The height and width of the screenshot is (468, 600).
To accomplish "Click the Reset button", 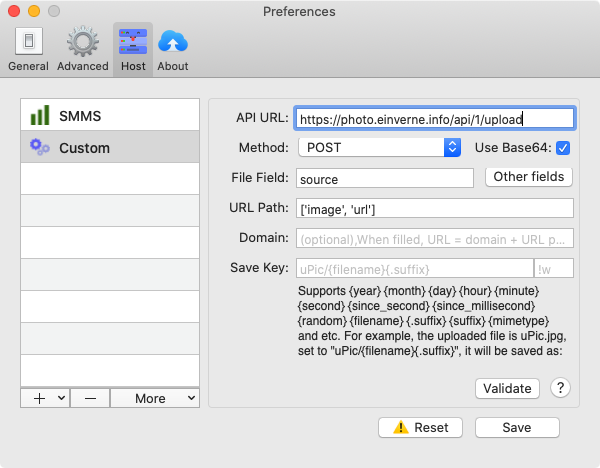I will (x=420, y=427).
